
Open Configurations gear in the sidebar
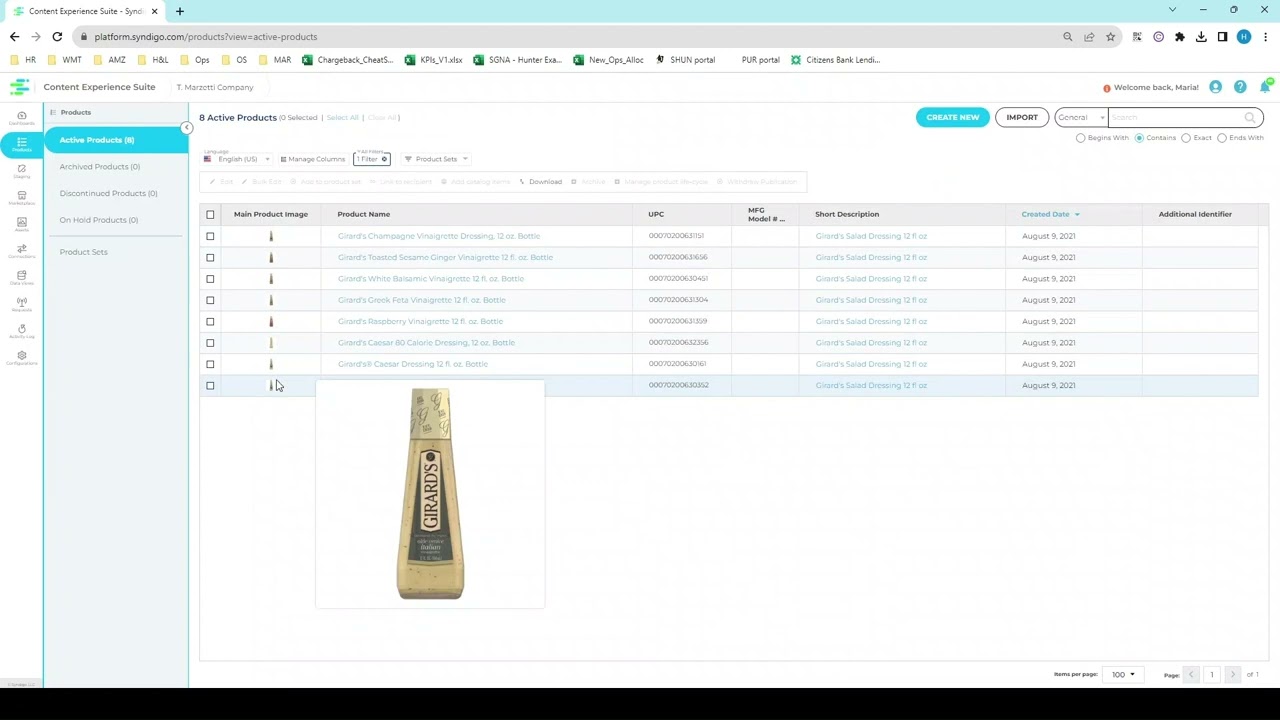[x=21, y=358]
